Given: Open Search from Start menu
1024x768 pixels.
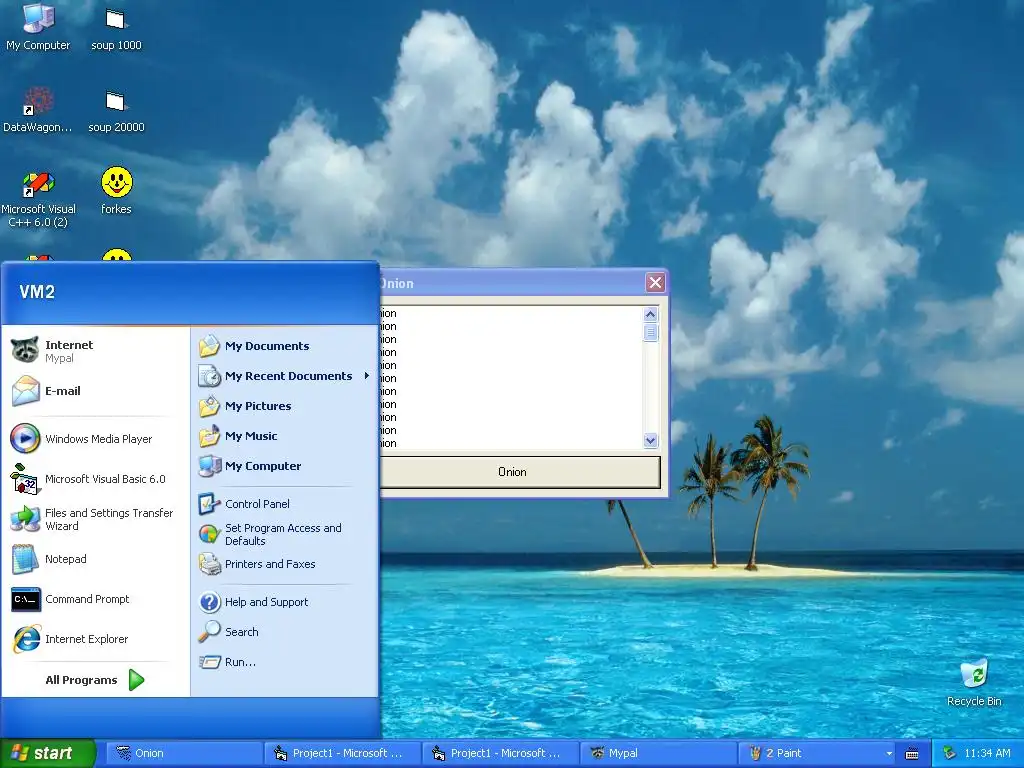Looking at the screenshot, I should [x=285, y=632].
